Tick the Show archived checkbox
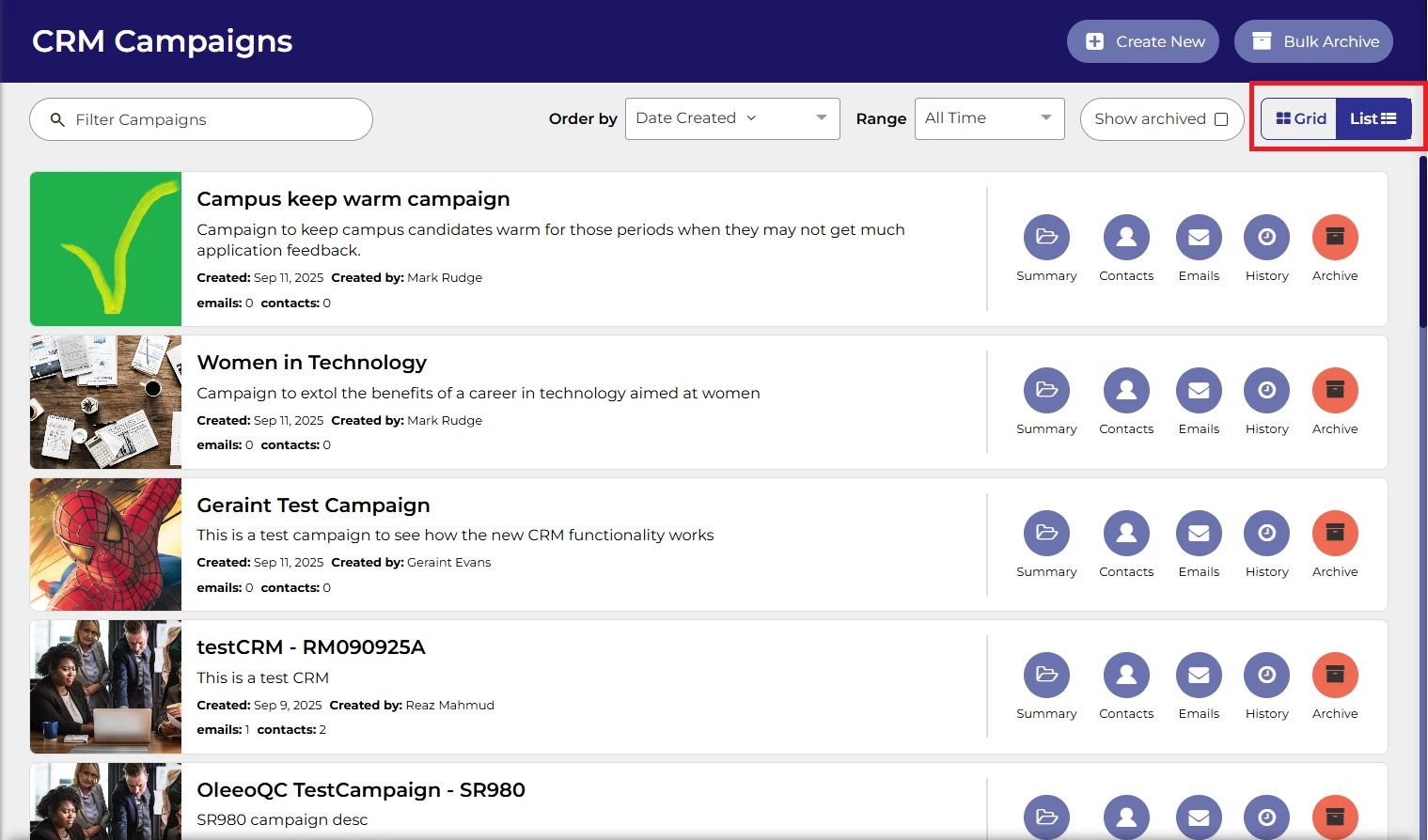This screenshot has width=1428, height=840. pos(1221,119)
